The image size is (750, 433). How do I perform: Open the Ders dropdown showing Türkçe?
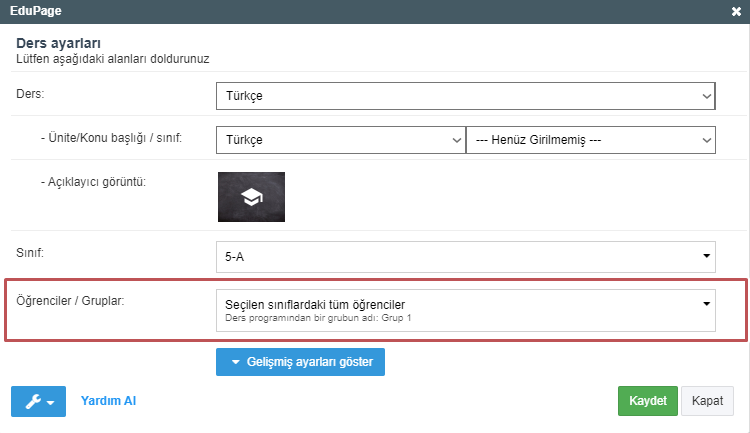465,96
